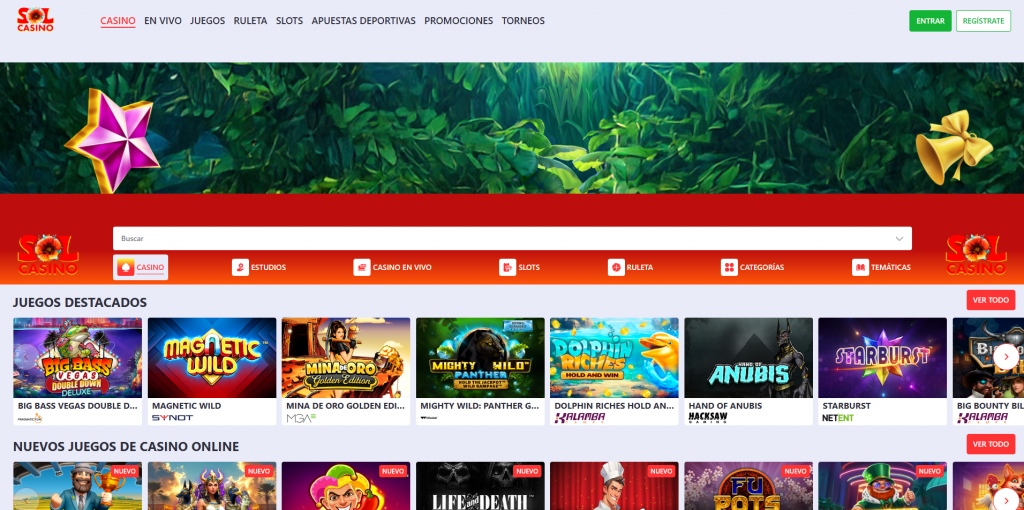Click the HAND OF ANUBIS title text
Screen dimensions: 1024x510
(724, 406)
